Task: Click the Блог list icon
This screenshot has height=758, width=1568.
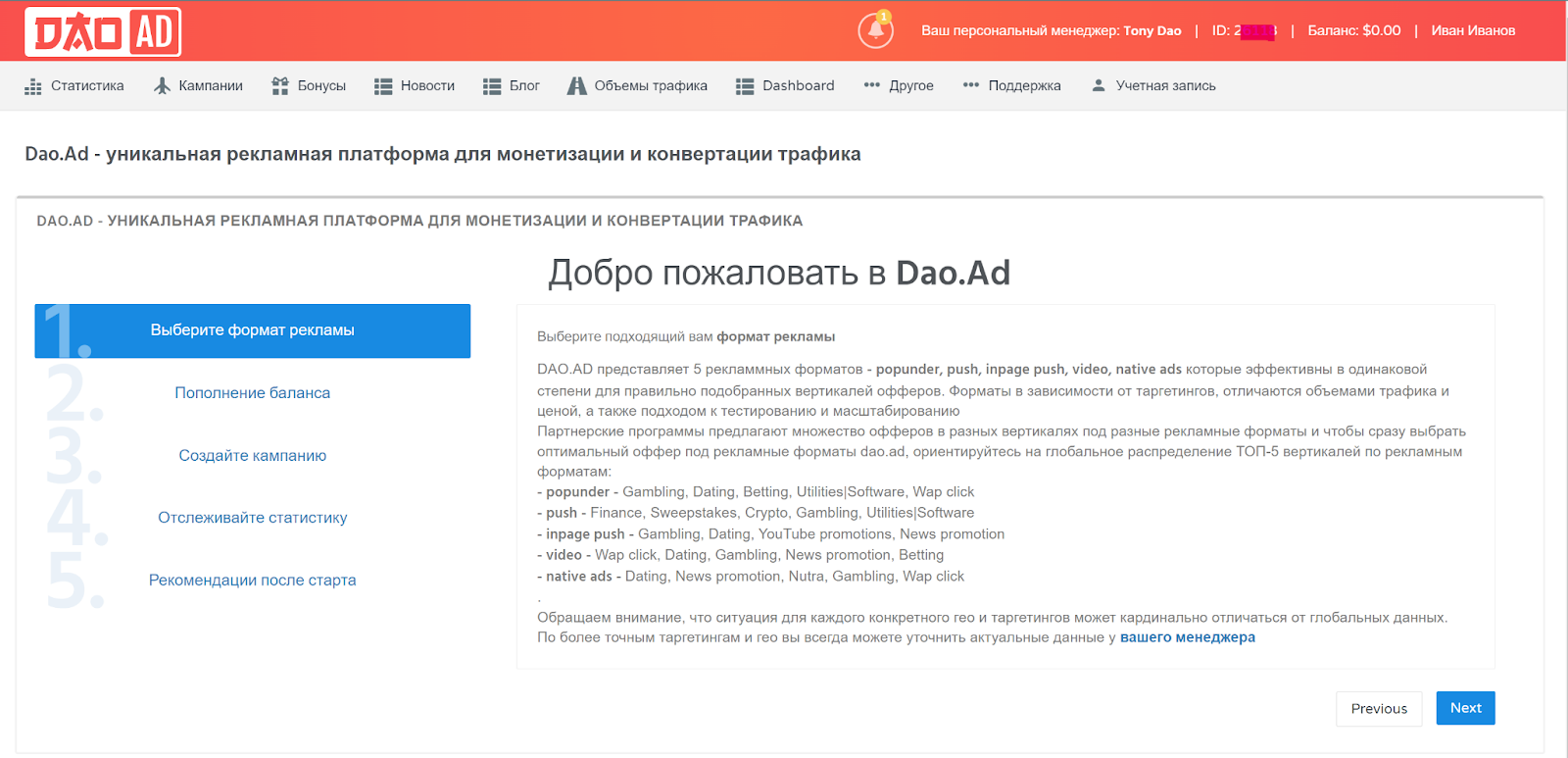Action: point(492,86)
